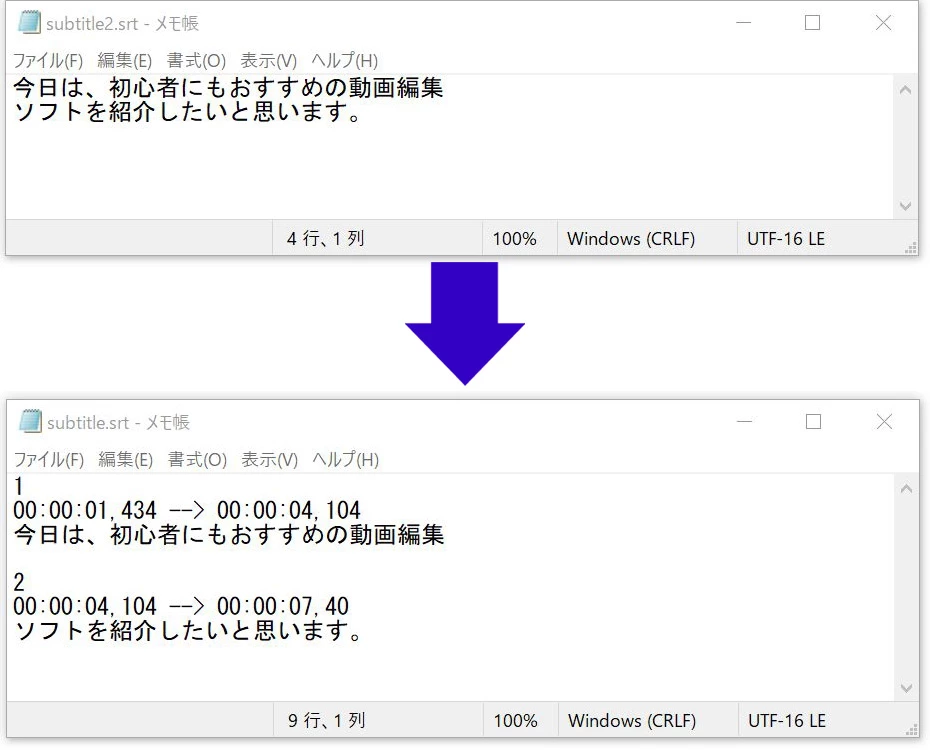This screenshot has height=750, width=930.
Task: Click status bar text 9 行、1 列
Action: pos(327,720)
